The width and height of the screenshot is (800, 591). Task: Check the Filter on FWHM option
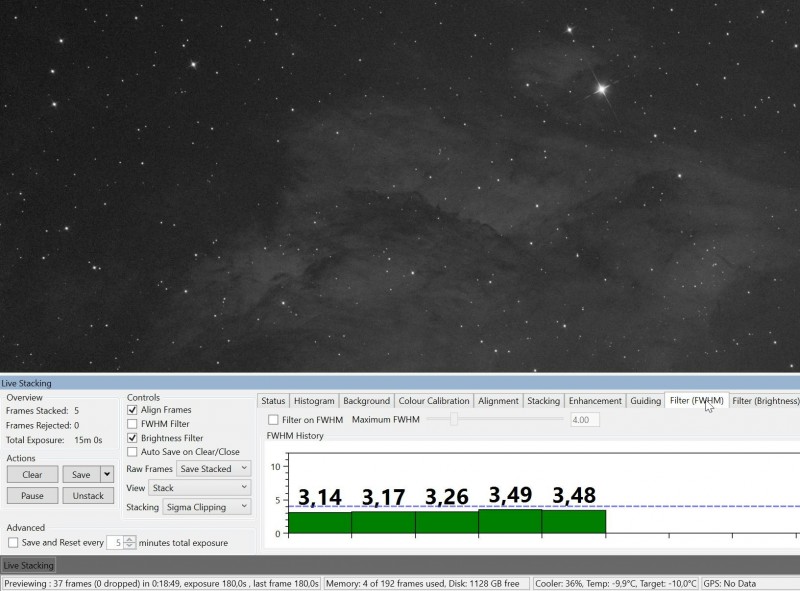[273, 420]
